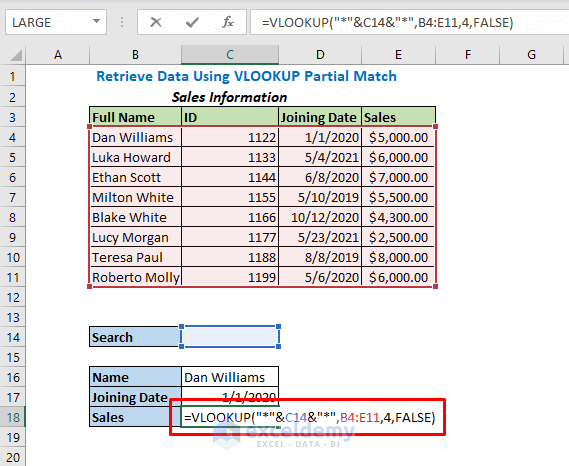Select the cell 'Roberto Molly'
The width and height of the screenshot is (569, 466).
[x=135, y=277]
